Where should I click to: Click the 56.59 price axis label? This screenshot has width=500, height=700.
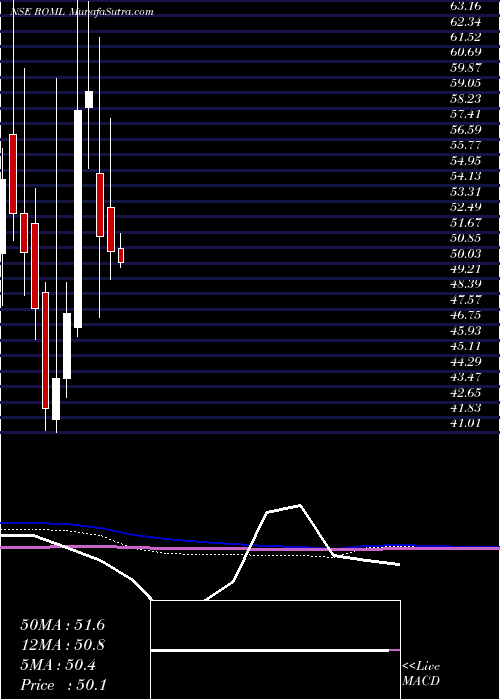466,130
